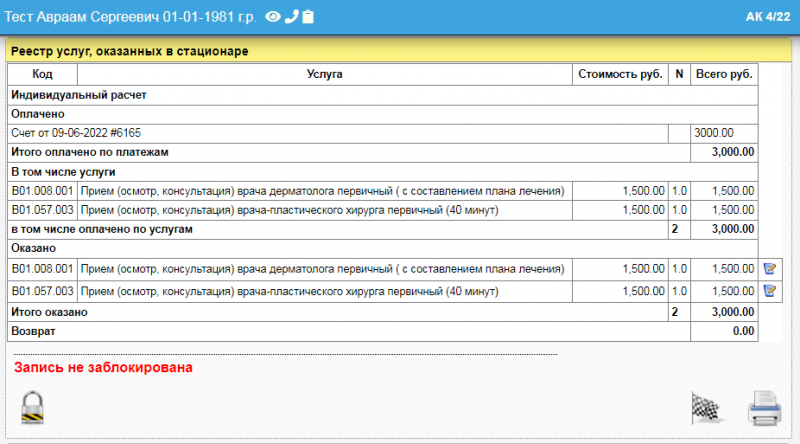Click code B01.057.003 in the Оказано section
Viewport: 800px width, 444px height.
point(42,291)
